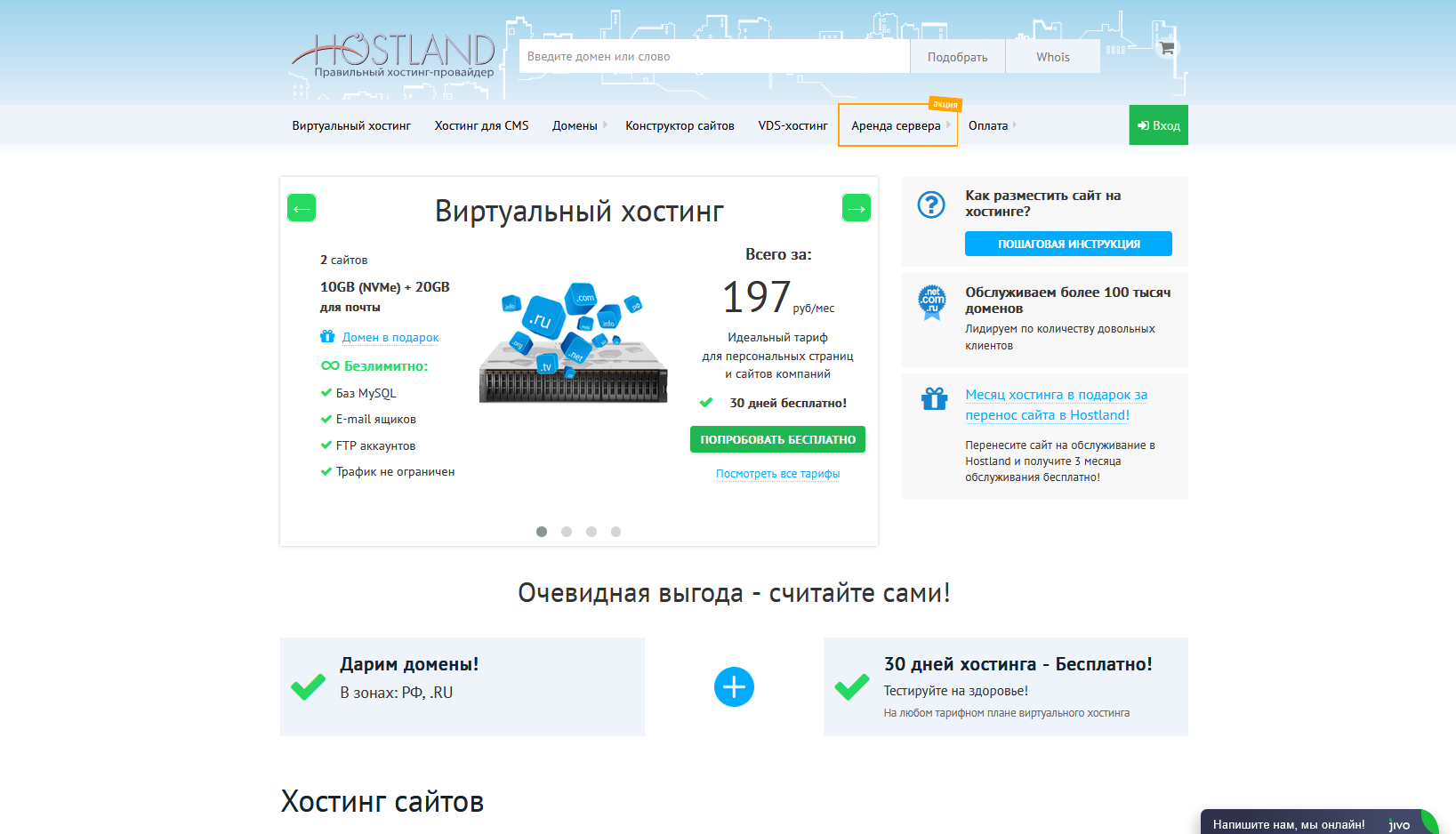The height and width of the screenshot is (834, 1456).
Task: Open Аренда сервера menu item
Action: pyautogui.click(x=896, y=125)
